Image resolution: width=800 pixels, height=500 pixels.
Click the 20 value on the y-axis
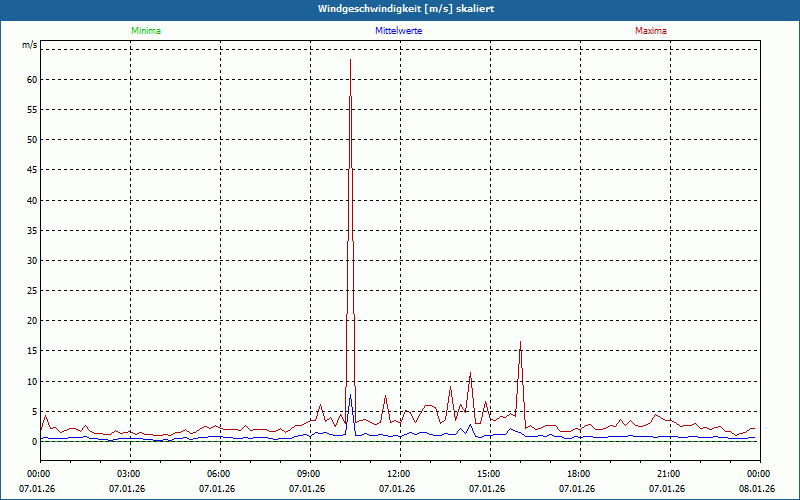point(32,321)
